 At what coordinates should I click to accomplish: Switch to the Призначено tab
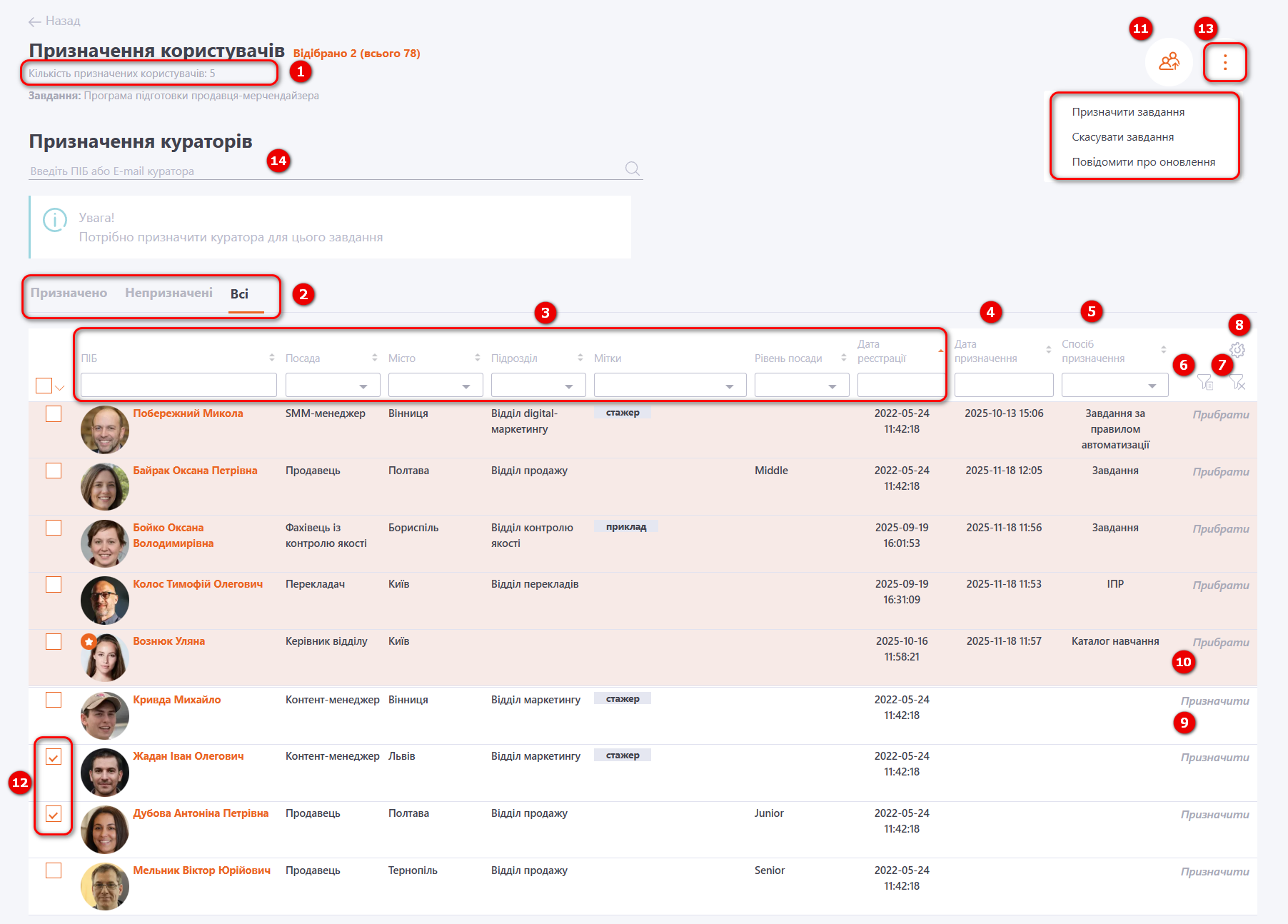click(69, 293)
